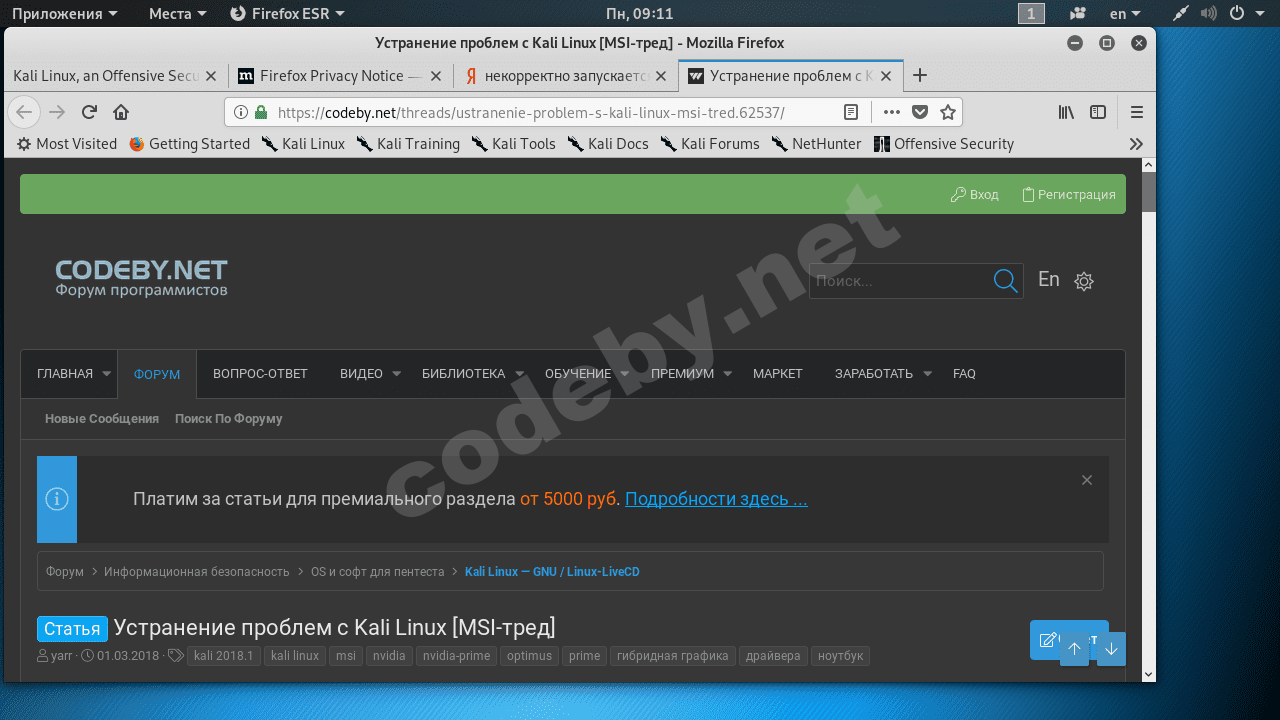Close the Firefox Privacy Notice tab
Screen dimensions: 1280x720
tap(436, 76)
